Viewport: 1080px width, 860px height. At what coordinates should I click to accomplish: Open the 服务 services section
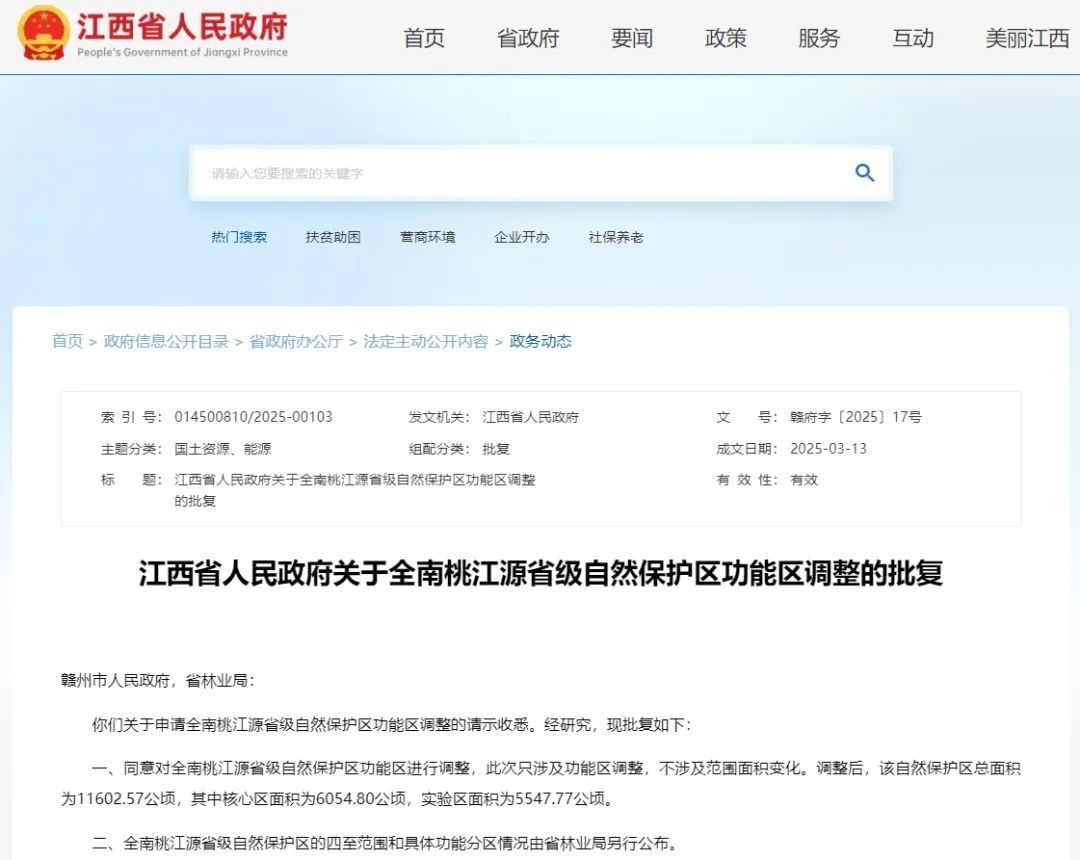[819, 38]
